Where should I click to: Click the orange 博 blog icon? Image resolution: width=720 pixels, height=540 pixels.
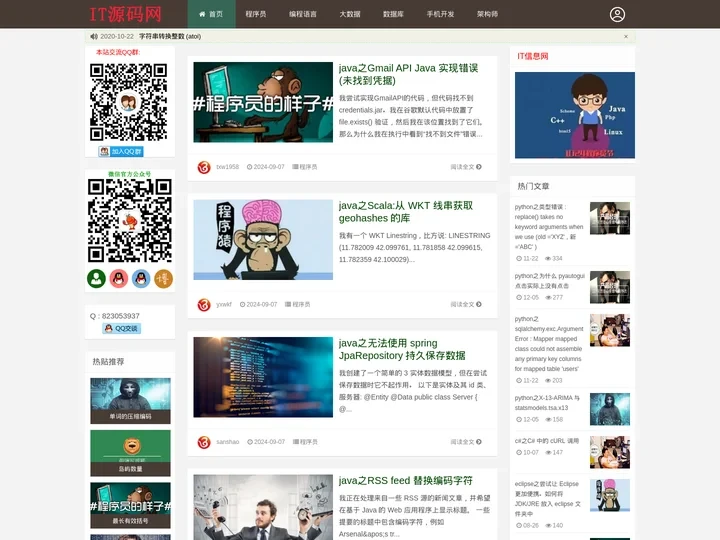[x=163, y=279]
